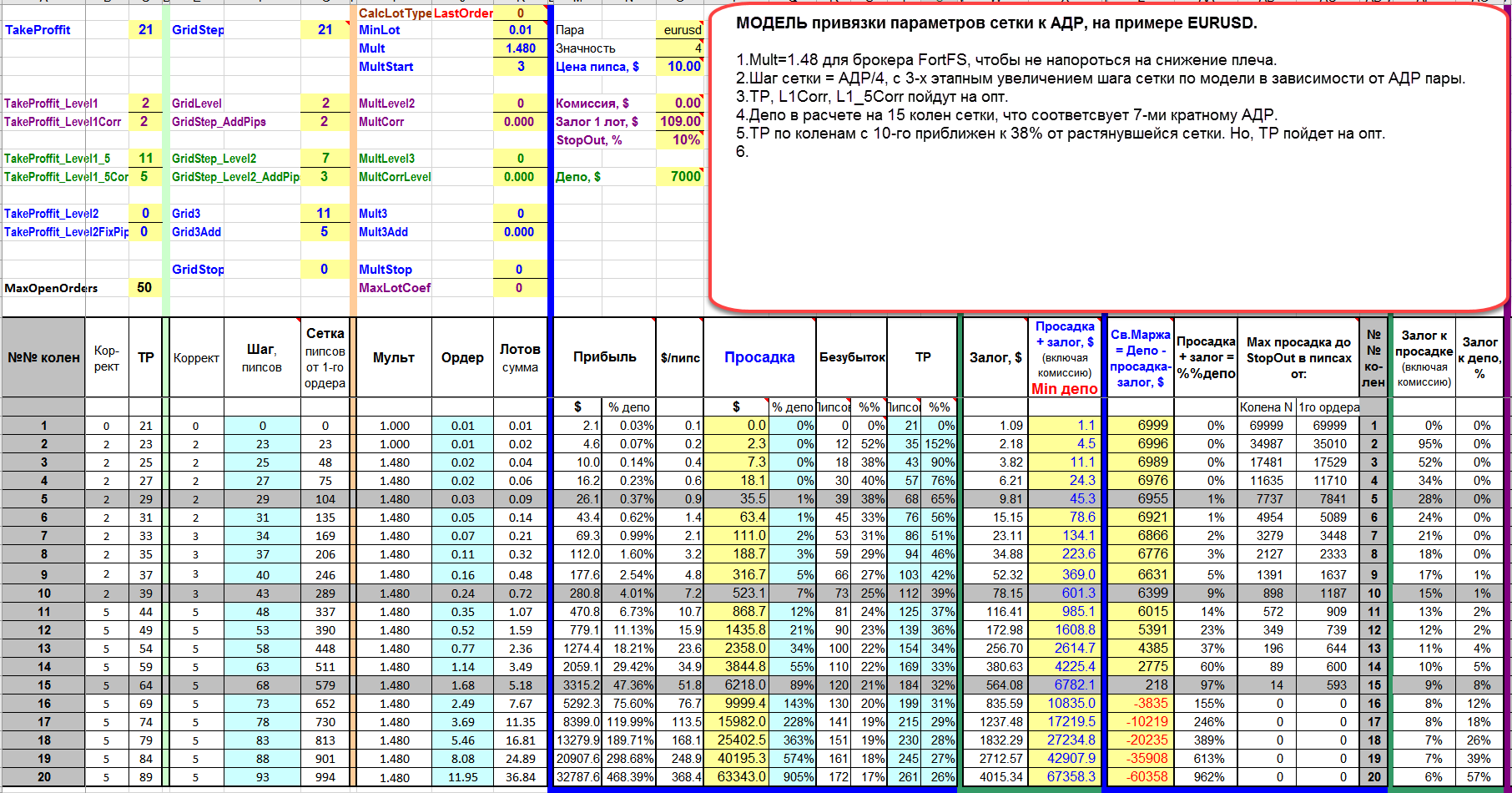Select the Прибыль cell 32787.6
1512x793 pixels.
(577, 777)
